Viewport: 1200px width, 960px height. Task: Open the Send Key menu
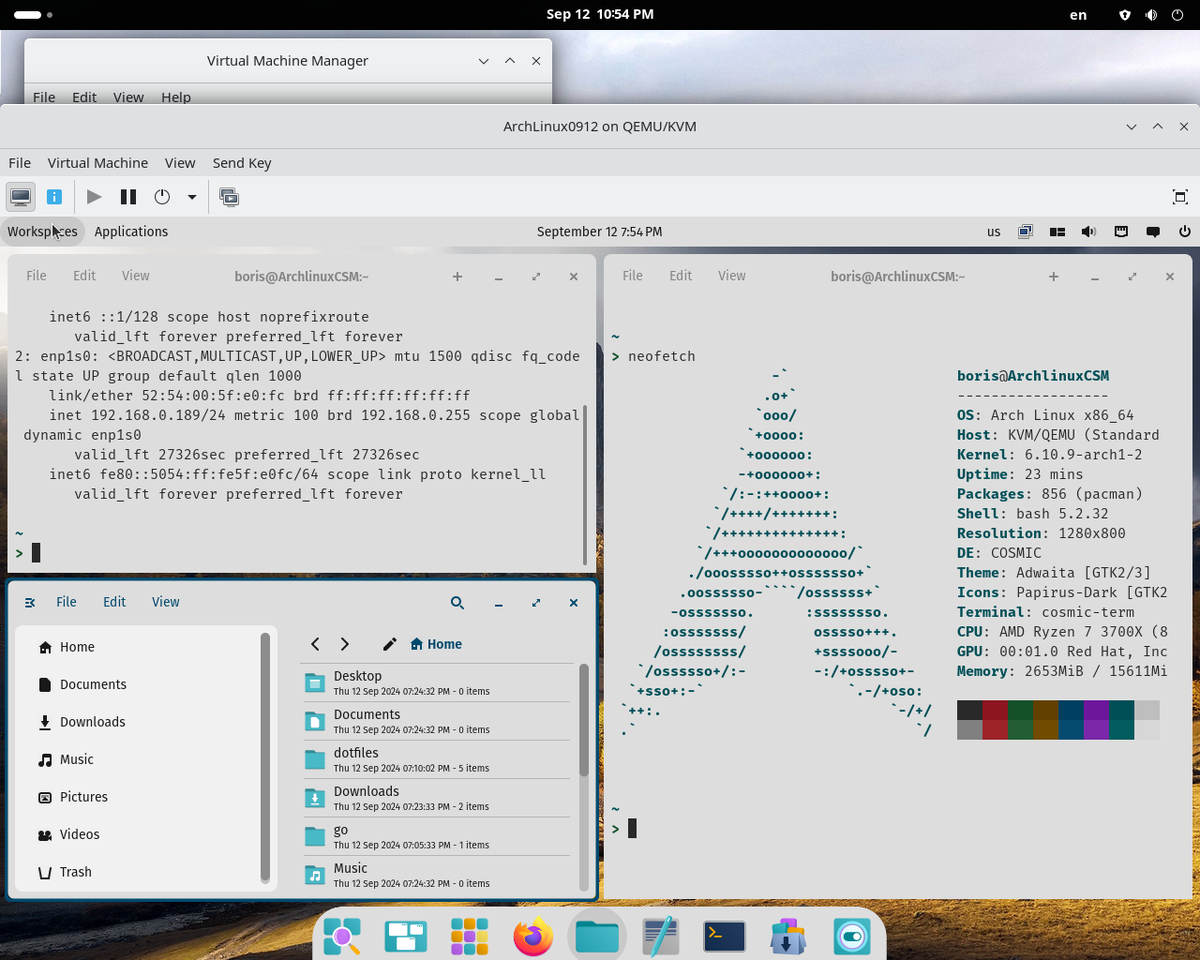[x=242, y=163]
